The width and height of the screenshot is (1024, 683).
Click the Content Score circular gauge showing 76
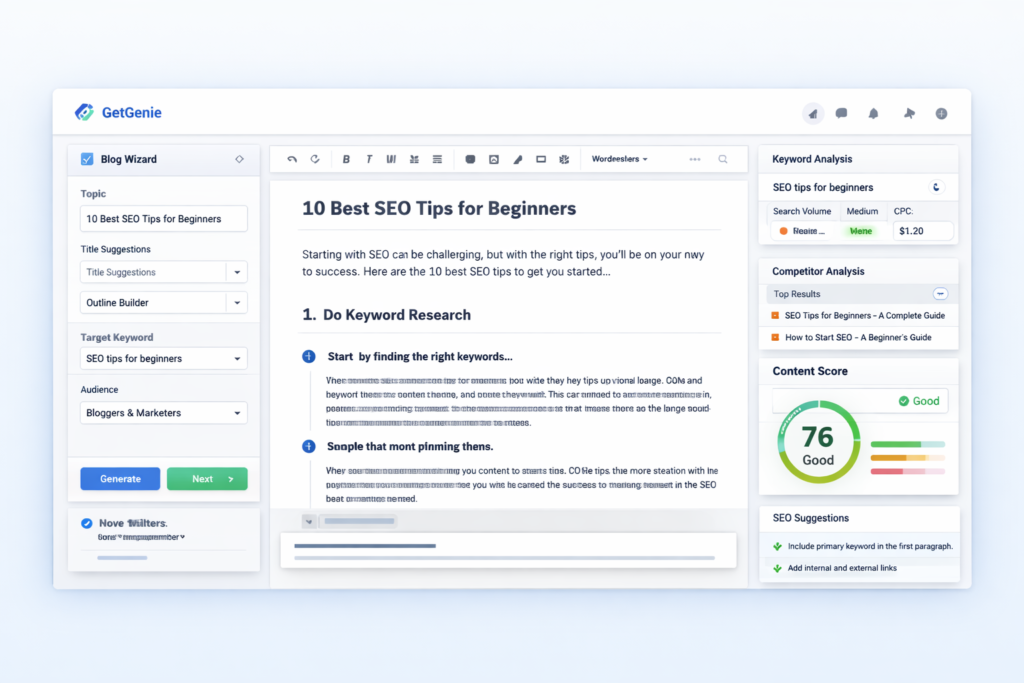tap(818, 442)
